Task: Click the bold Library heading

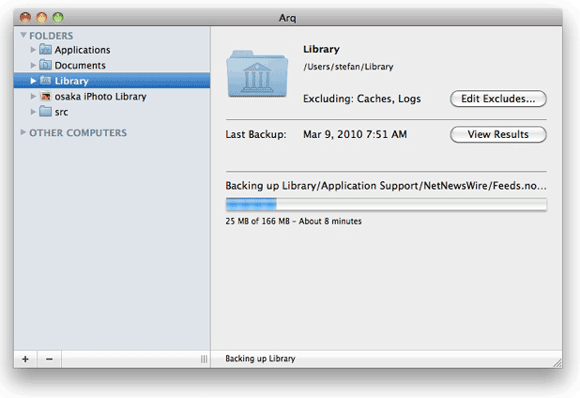Action: pyautogui.click(x=321, y=49)
